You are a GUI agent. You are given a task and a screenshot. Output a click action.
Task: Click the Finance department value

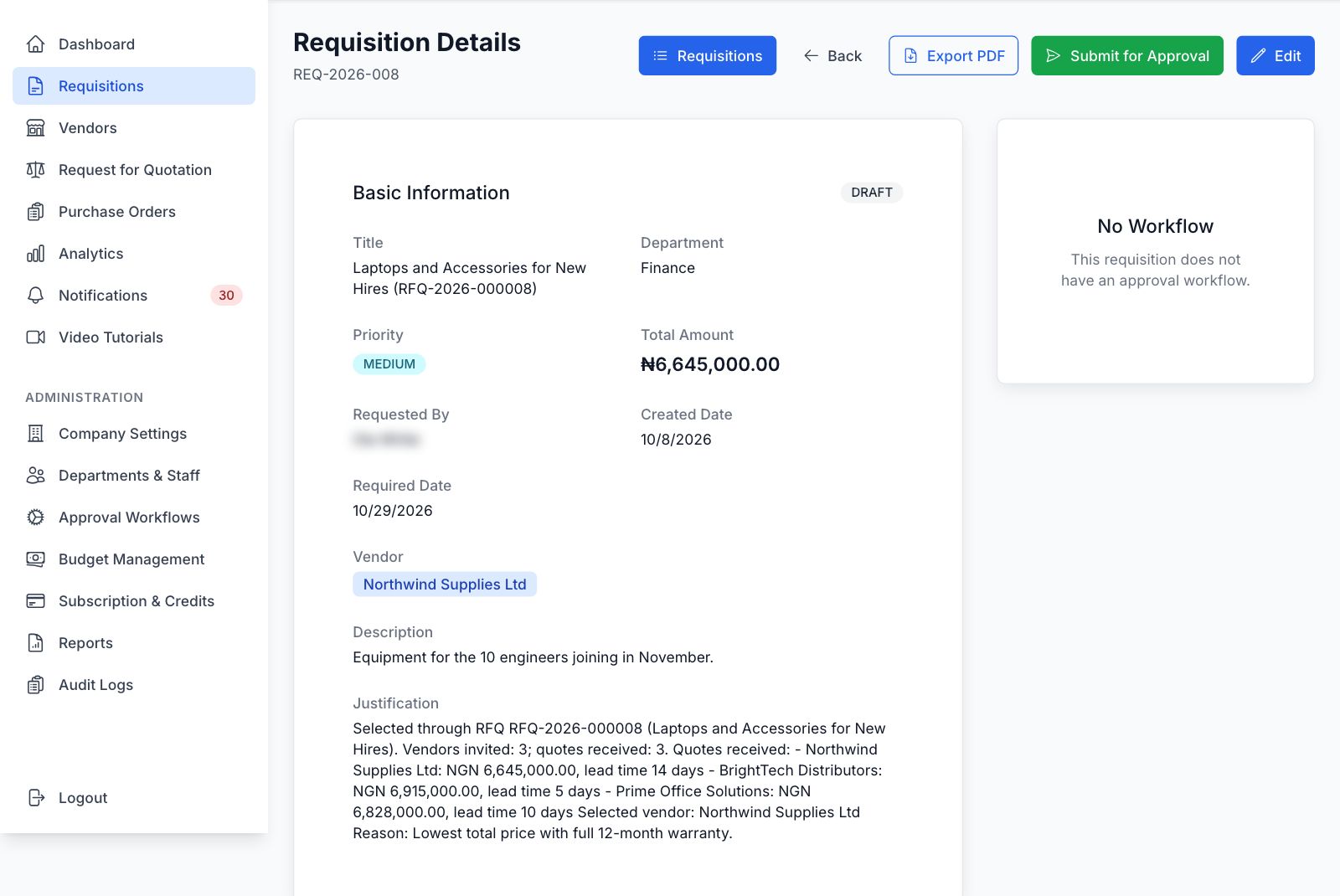point(667,268)
